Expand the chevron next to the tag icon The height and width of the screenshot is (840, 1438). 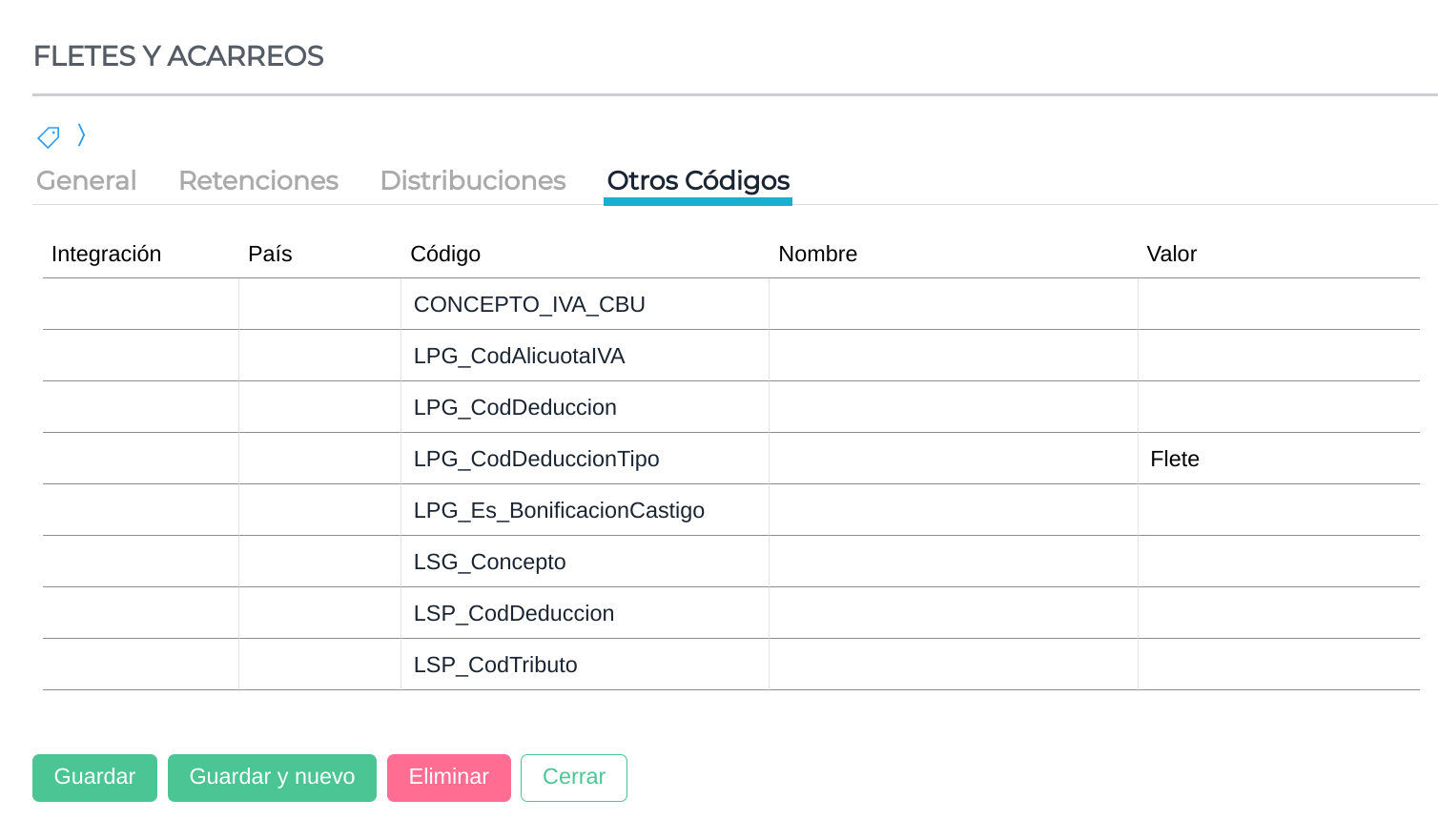(x=81, y=135)
